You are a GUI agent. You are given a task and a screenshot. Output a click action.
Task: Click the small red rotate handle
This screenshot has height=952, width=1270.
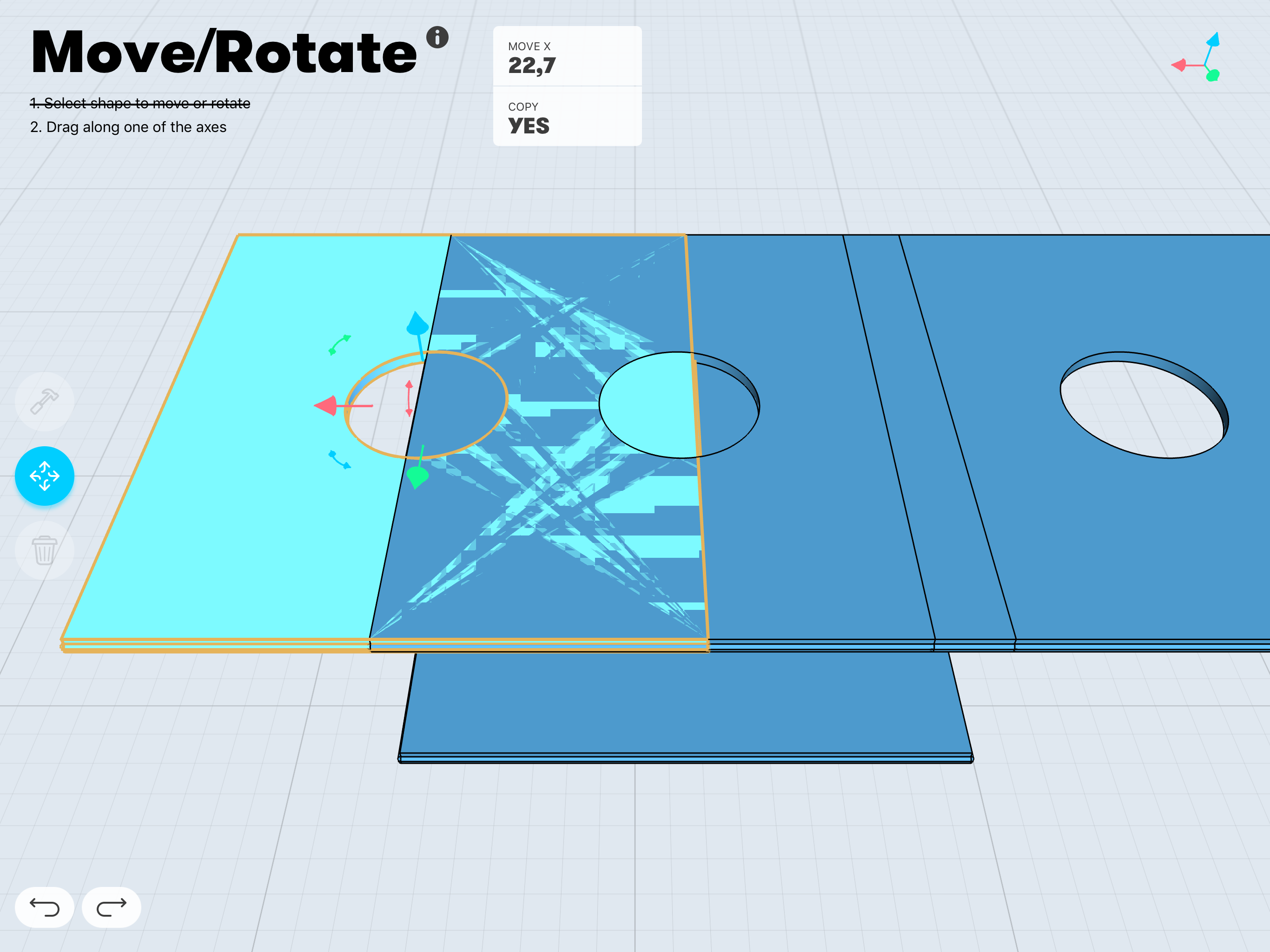click(x=409, y=398)
